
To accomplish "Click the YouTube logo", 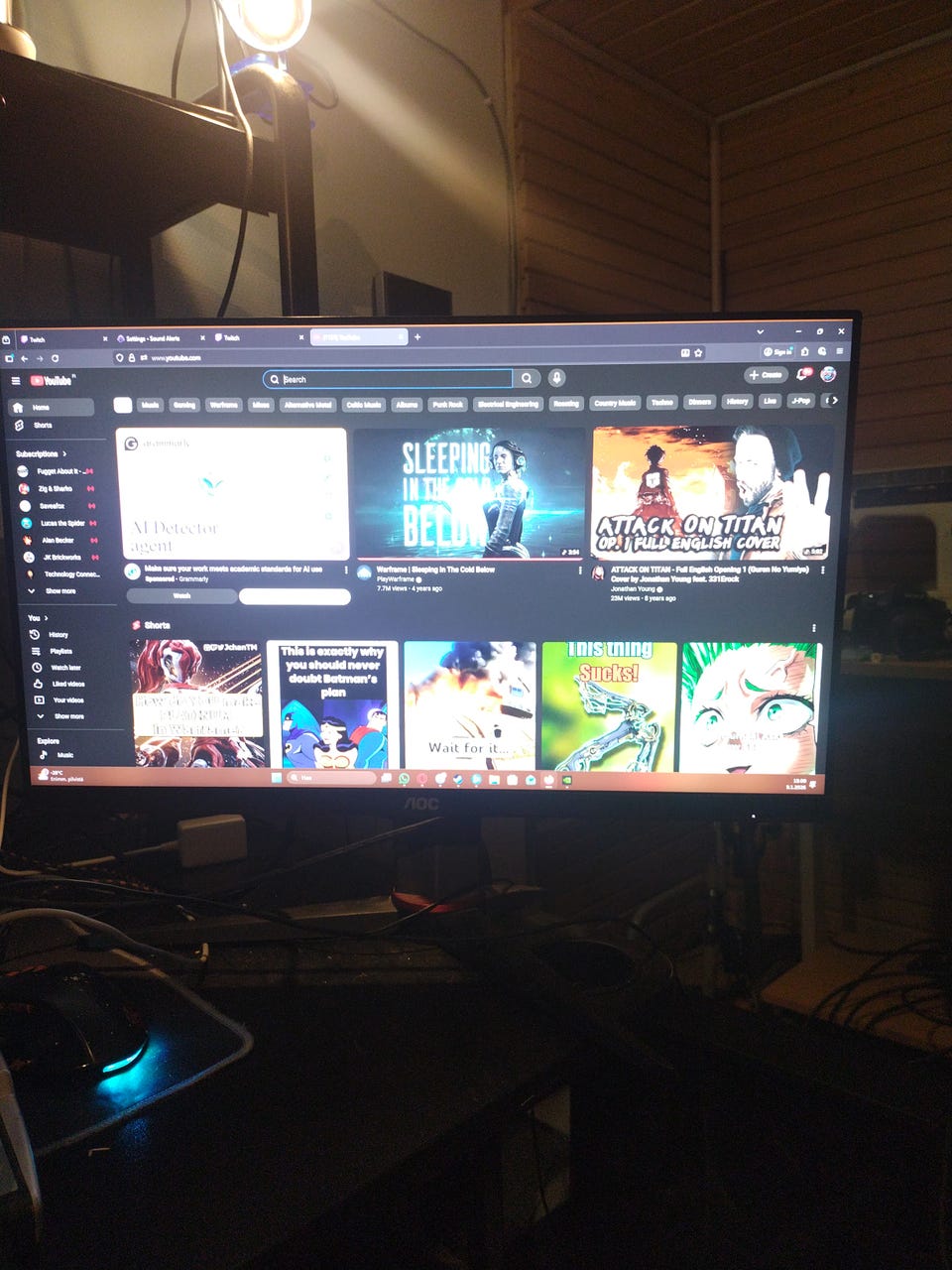I will pos(52,381).
